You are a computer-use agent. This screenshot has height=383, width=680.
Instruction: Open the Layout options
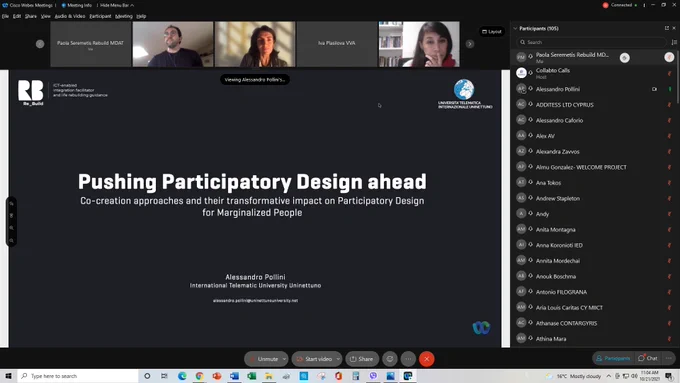492,32
